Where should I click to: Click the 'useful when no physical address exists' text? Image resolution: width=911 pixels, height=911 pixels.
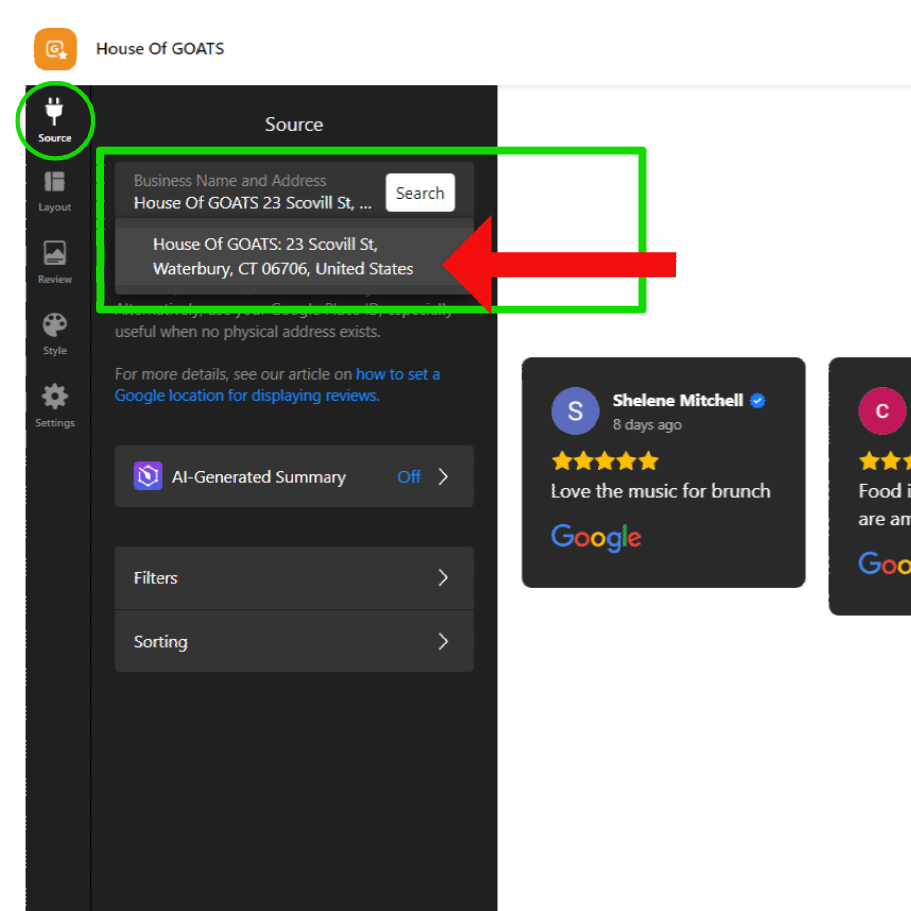click(248, 332)
